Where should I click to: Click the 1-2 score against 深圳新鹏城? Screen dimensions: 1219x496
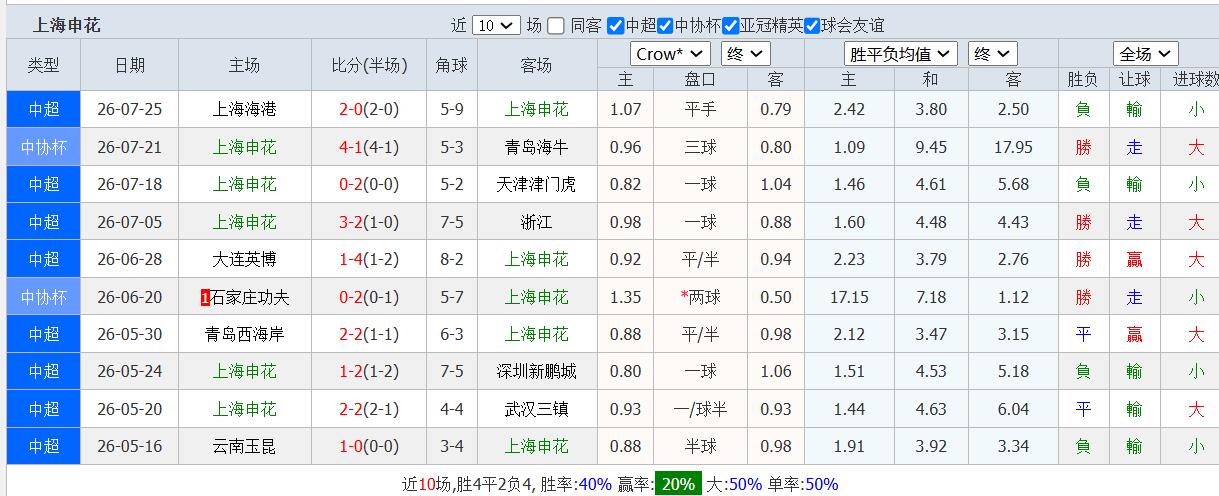click(350, 371)
